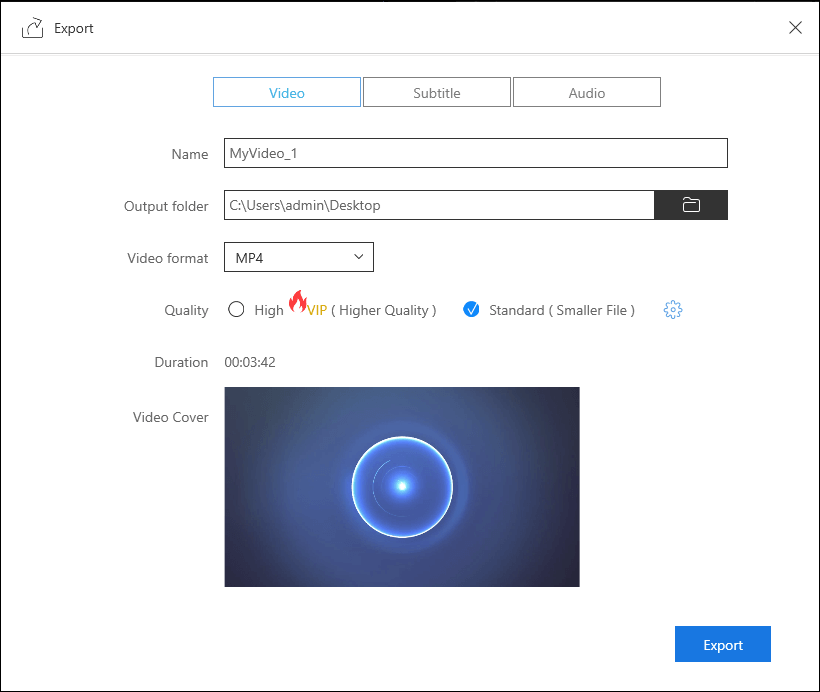Click the MyVideo_1 name field
The image size is (820, 692).
(x=475, y=153)
